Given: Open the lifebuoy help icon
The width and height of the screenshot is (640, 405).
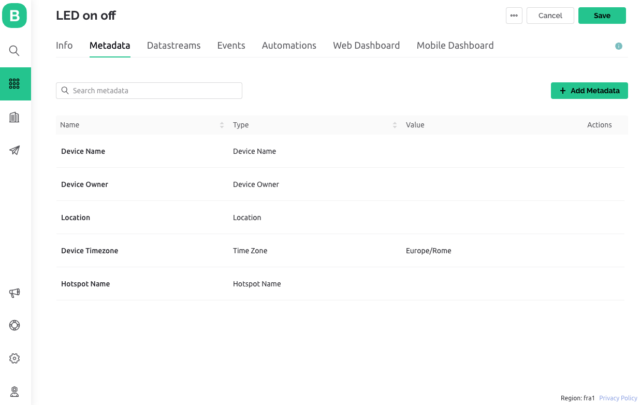Looking at the screenshot, I should [x=14, y=325].
